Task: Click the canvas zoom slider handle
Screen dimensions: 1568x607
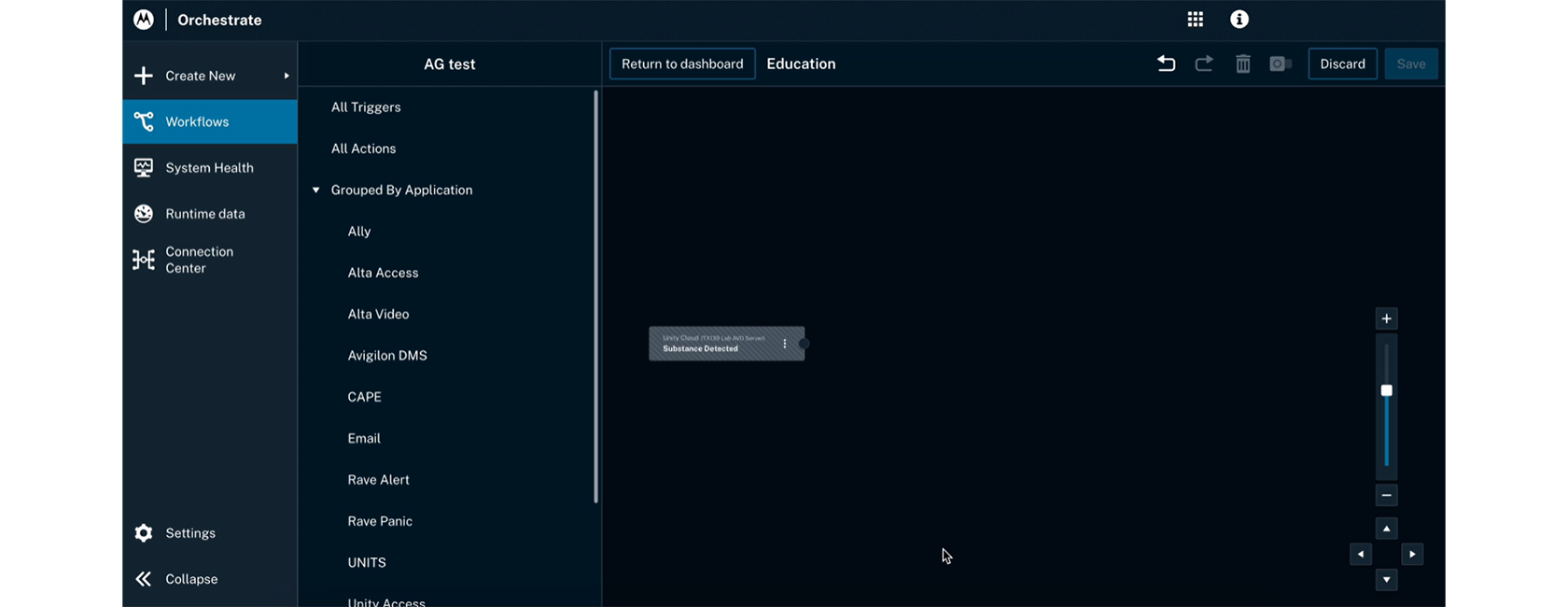Action: pos(1386,390)
